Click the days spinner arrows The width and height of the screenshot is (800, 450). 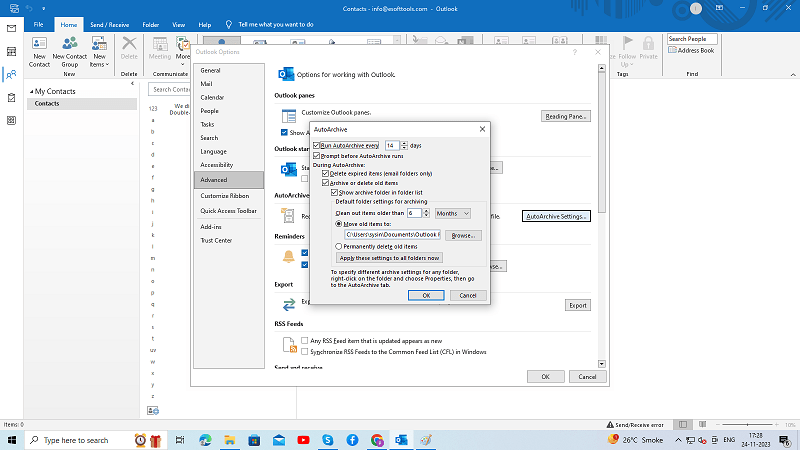(404, 145)
